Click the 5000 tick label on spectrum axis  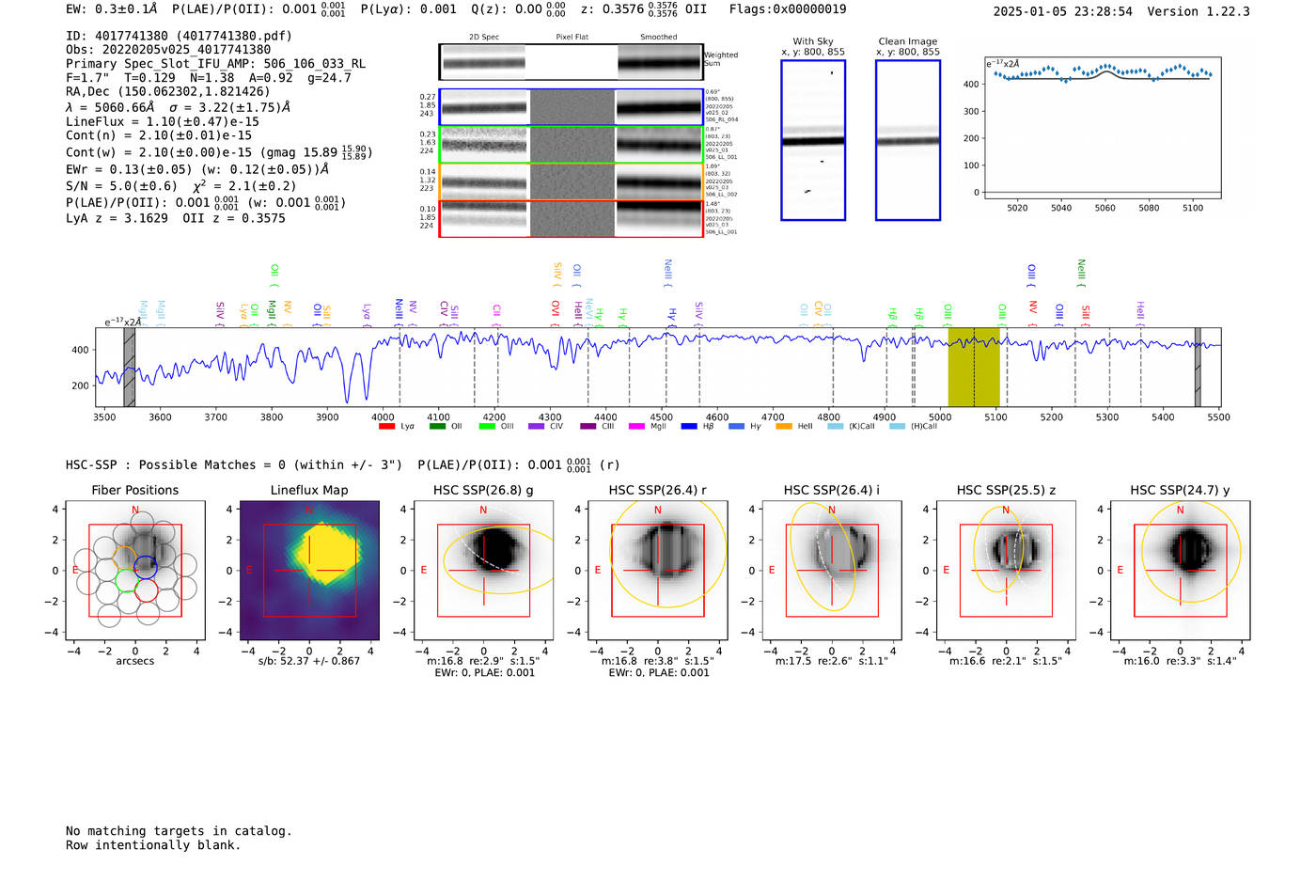coord(940,417)
